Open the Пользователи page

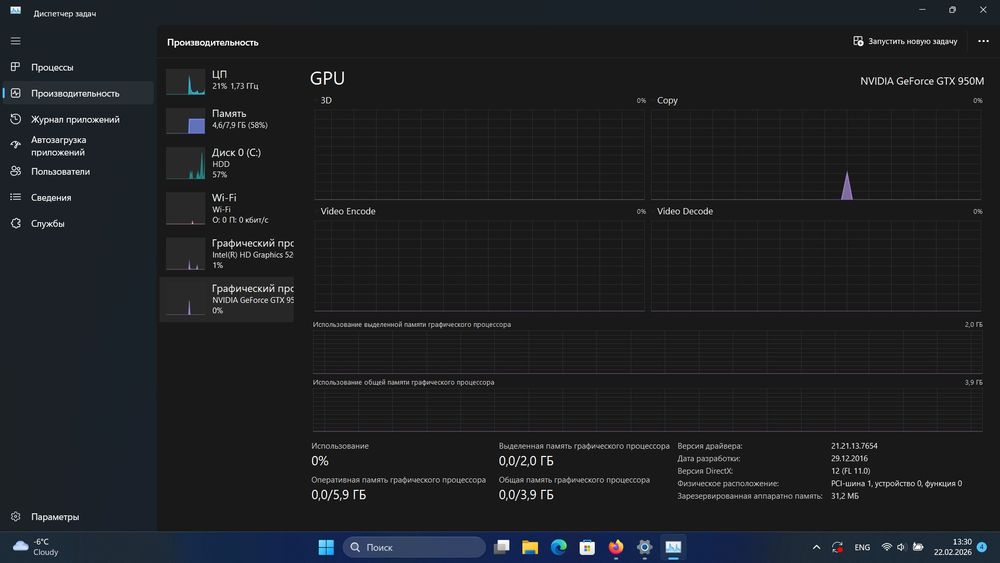coord(78,172)
